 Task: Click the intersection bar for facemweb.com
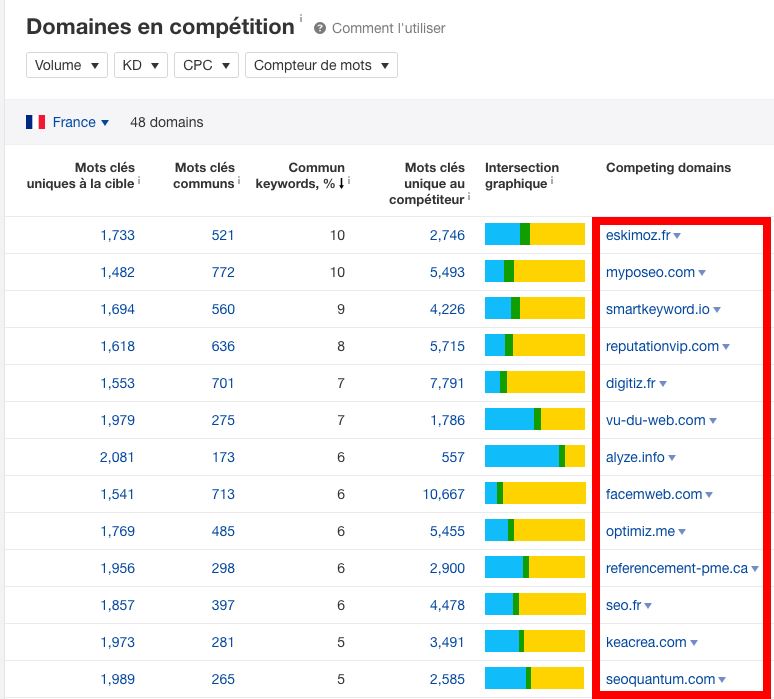(x=535, y=493)
